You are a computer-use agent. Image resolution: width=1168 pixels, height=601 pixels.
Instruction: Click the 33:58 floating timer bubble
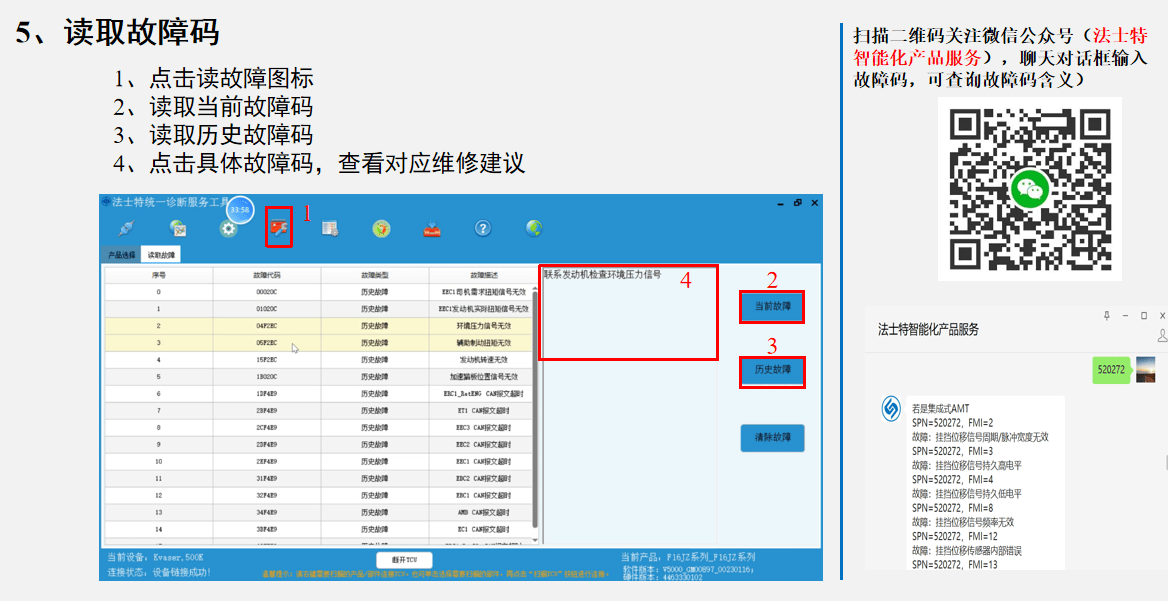(240, 210)
